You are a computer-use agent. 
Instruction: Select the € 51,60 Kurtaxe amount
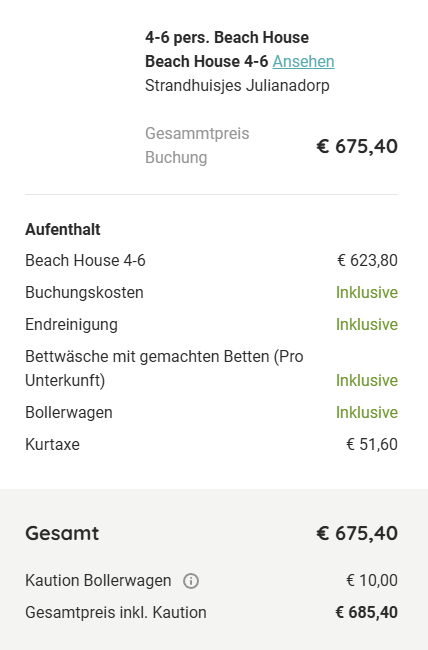point(372,444)
